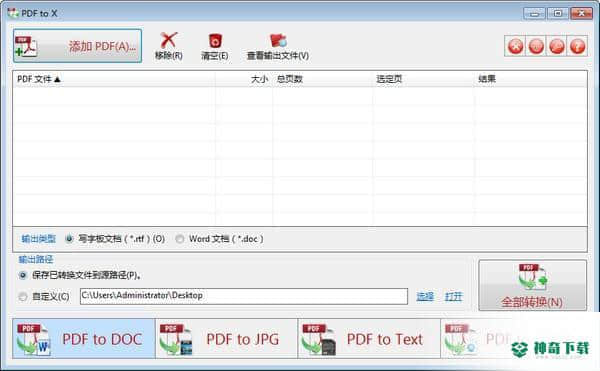600x371 pixels.
Task: Switch to the PDF to DOC tab
Action: pos(84,338)
